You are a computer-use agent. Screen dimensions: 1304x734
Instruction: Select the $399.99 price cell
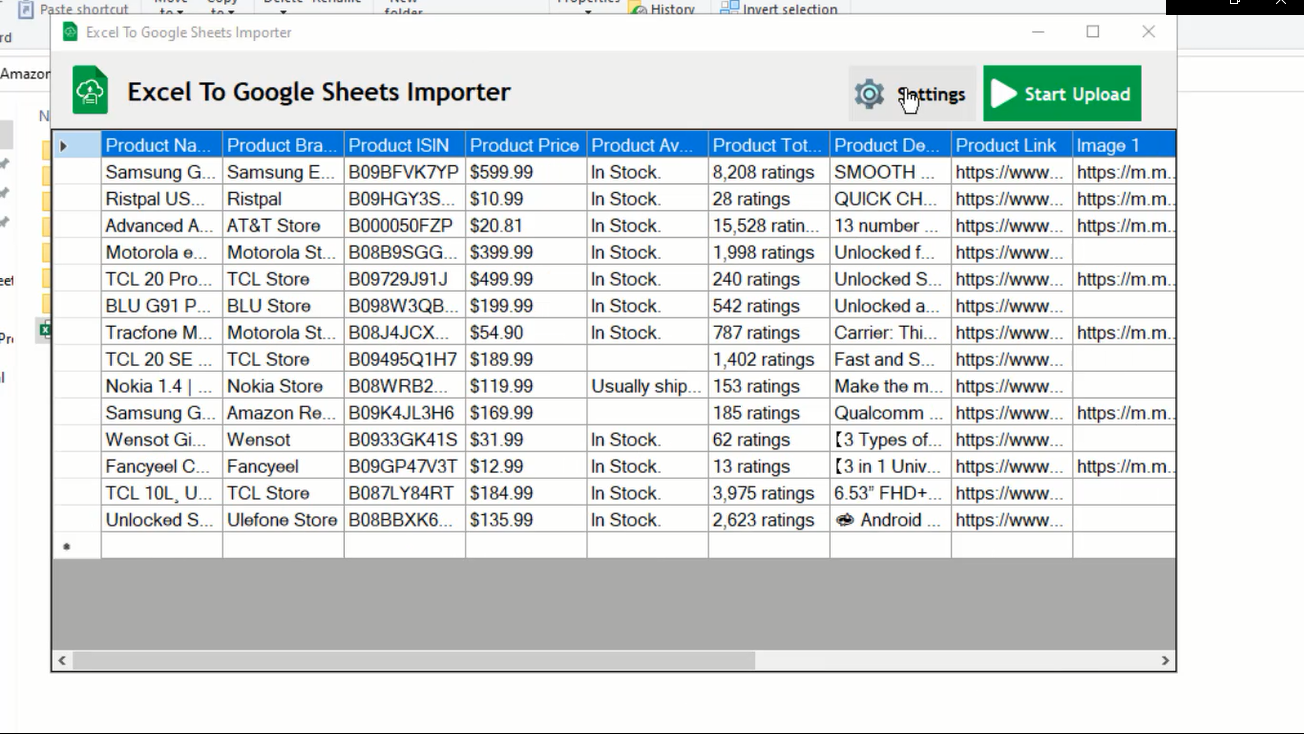point(526,252)
